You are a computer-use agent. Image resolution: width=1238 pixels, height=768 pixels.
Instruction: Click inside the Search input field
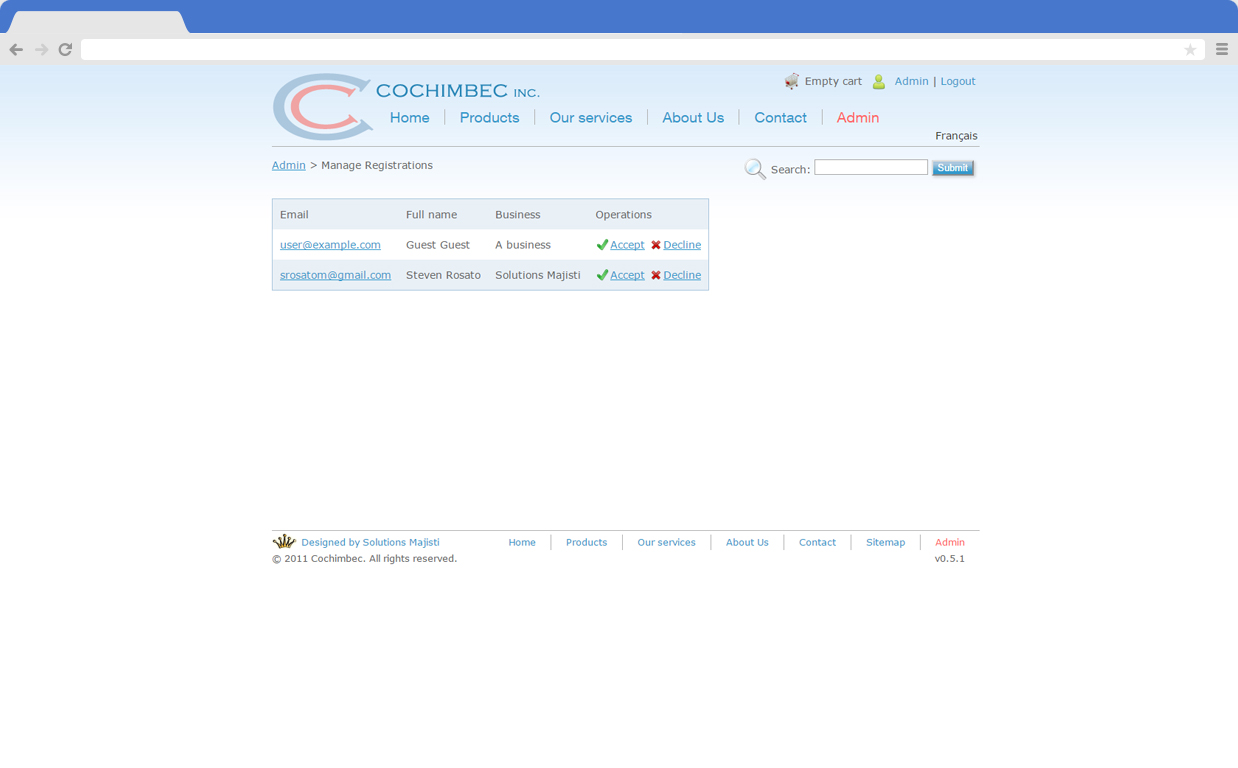(x=870, y=167)
